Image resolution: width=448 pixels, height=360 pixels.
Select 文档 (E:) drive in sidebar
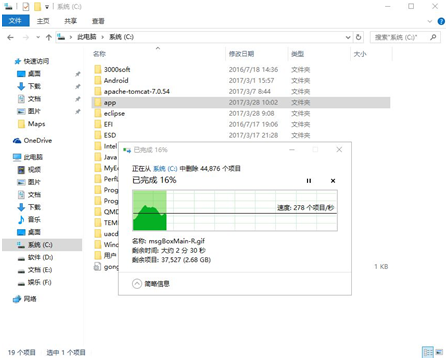pyautogui.click(x=40, y=270)
